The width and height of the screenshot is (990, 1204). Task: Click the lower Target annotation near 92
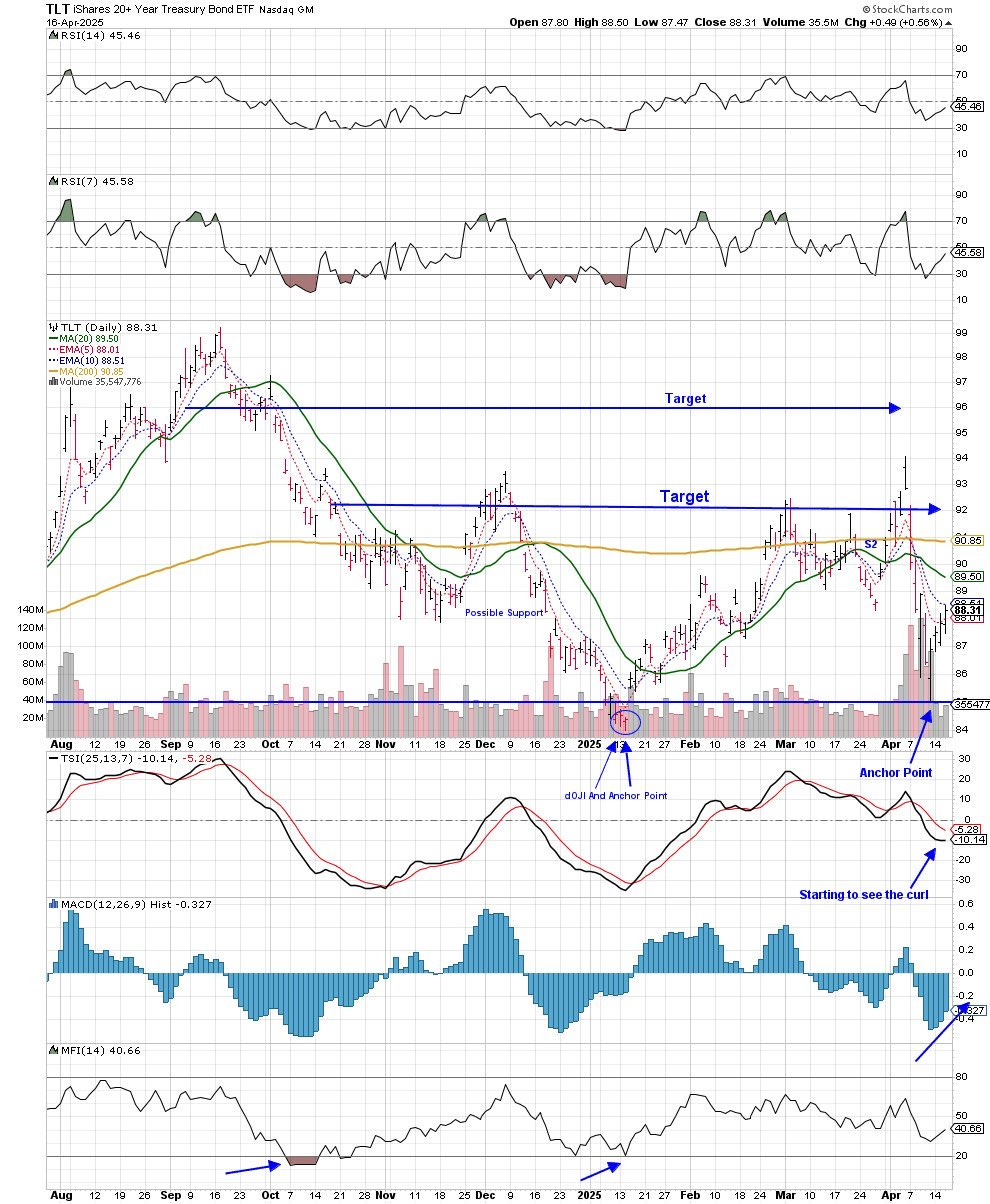click(x=684, y=496)
